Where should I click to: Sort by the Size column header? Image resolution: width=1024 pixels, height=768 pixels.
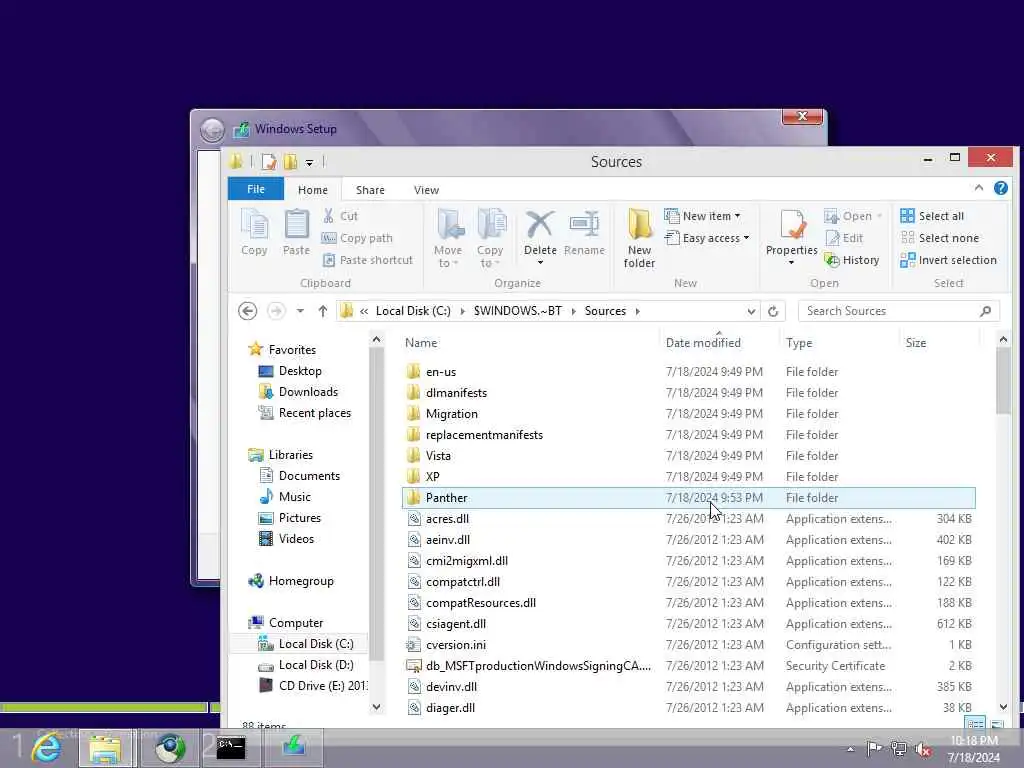pyautogui.click(x=939, y=343)
